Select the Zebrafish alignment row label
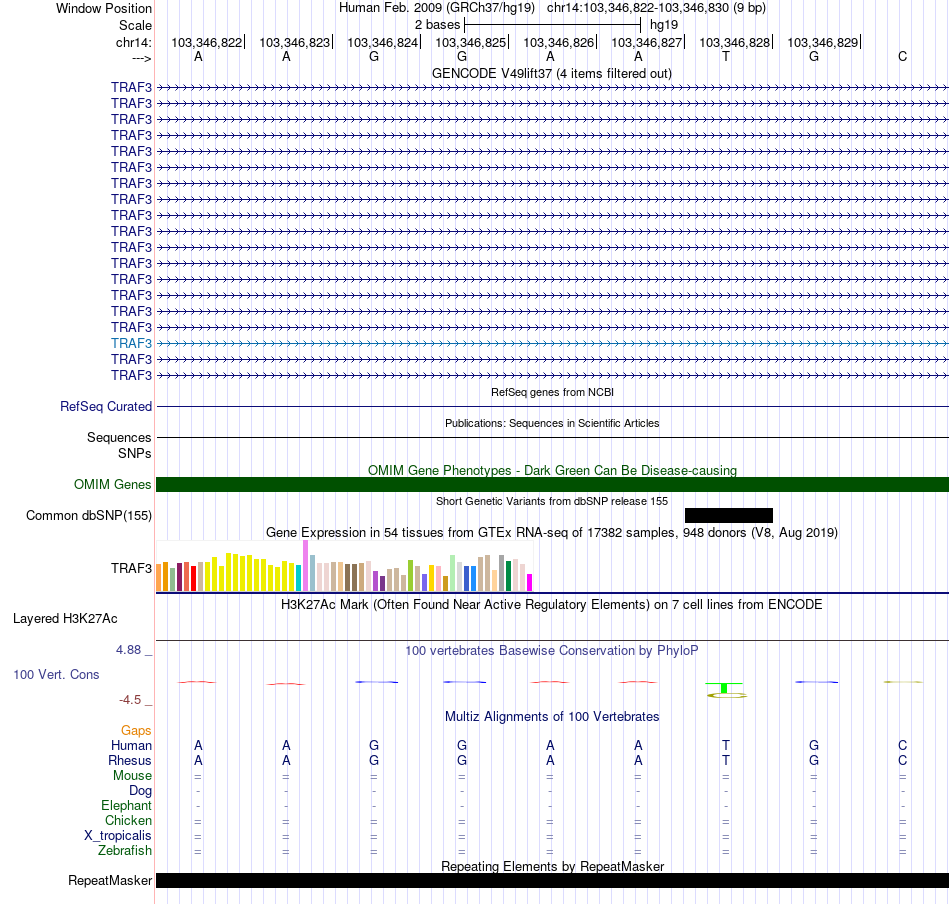Screen dimensions: 950x904 pyautogui.click(x=125, y=851)
